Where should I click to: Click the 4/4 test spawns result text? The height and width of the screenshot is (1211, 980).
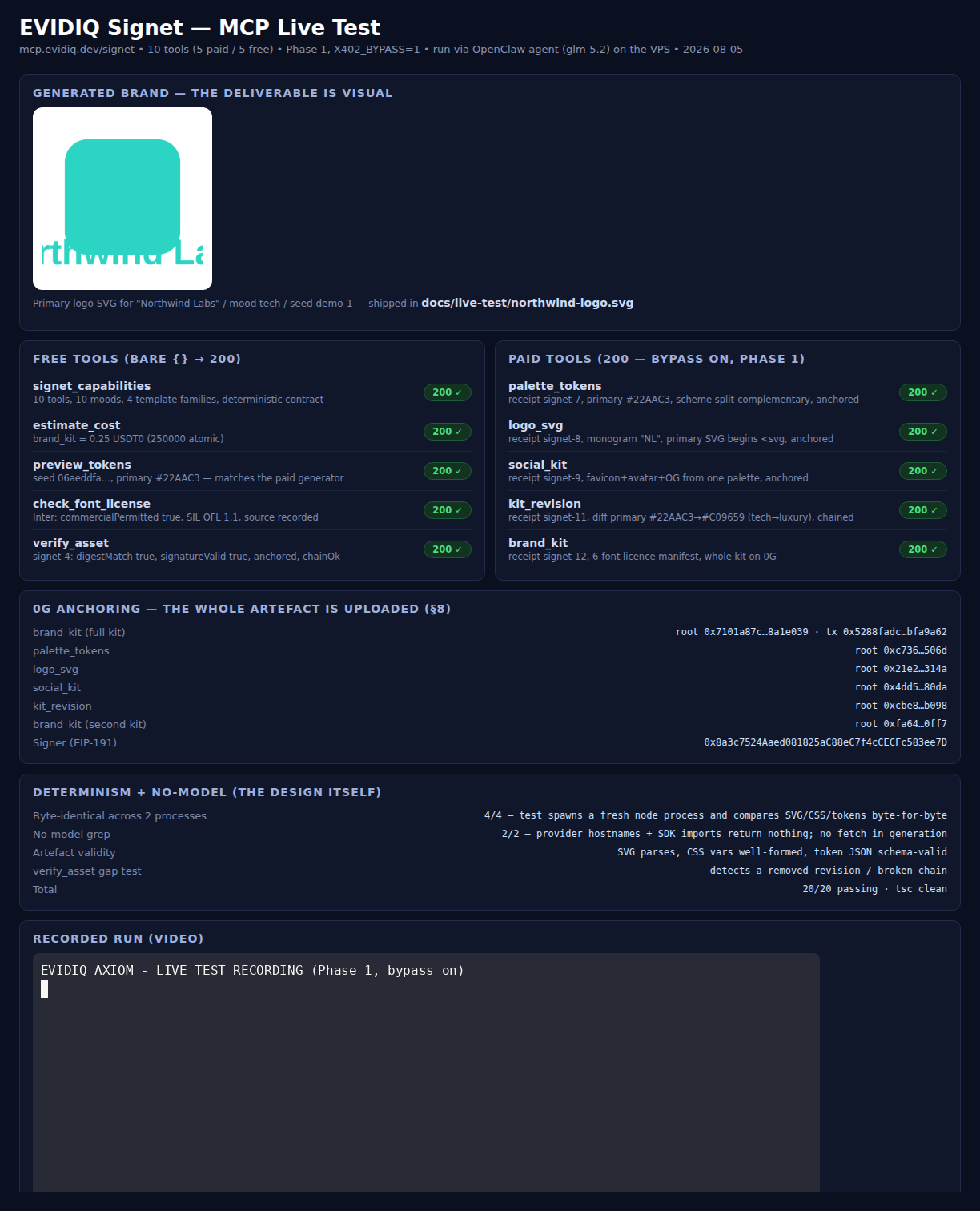click(716, 815)
